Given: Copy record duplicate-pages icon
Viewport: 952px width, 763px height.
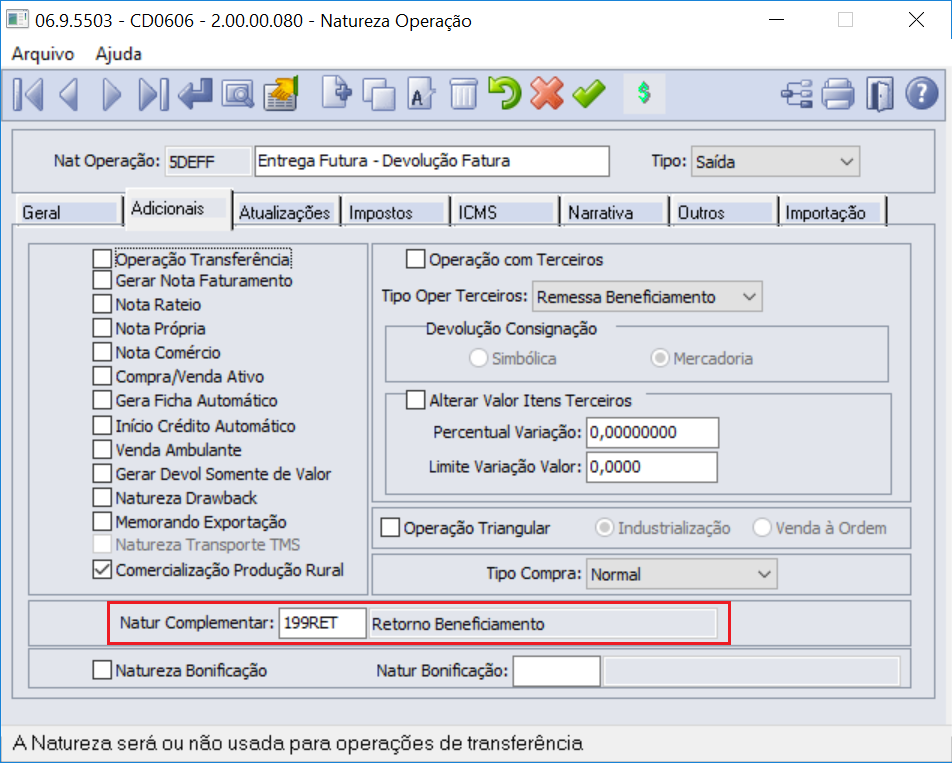Looking at the screenshot, I should click(378, 95).
